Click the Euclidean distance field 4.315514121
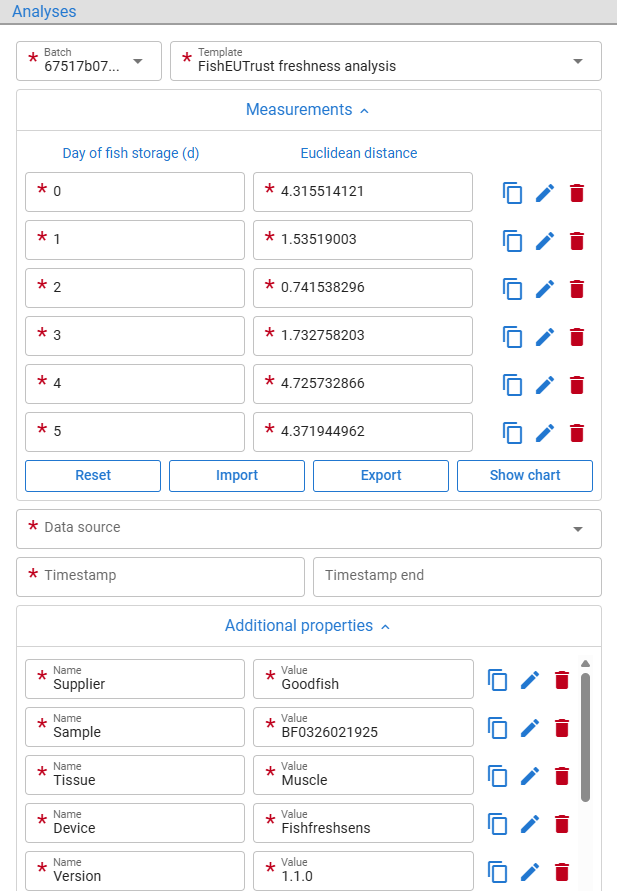617x891 pixels. click(363, 192)
